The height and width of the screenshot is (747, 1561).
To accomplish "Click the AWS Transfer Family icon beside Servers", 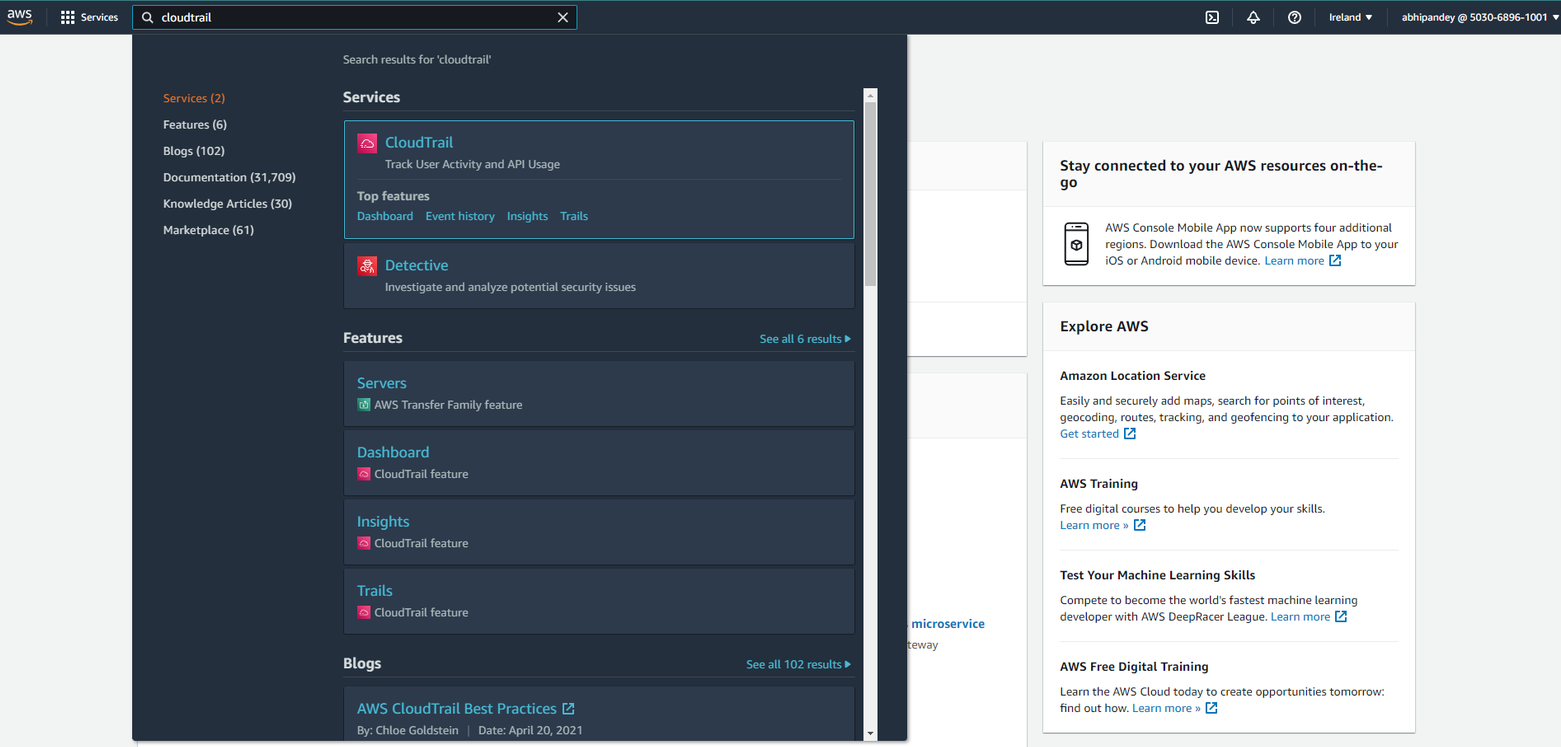I will coord(363,405).
